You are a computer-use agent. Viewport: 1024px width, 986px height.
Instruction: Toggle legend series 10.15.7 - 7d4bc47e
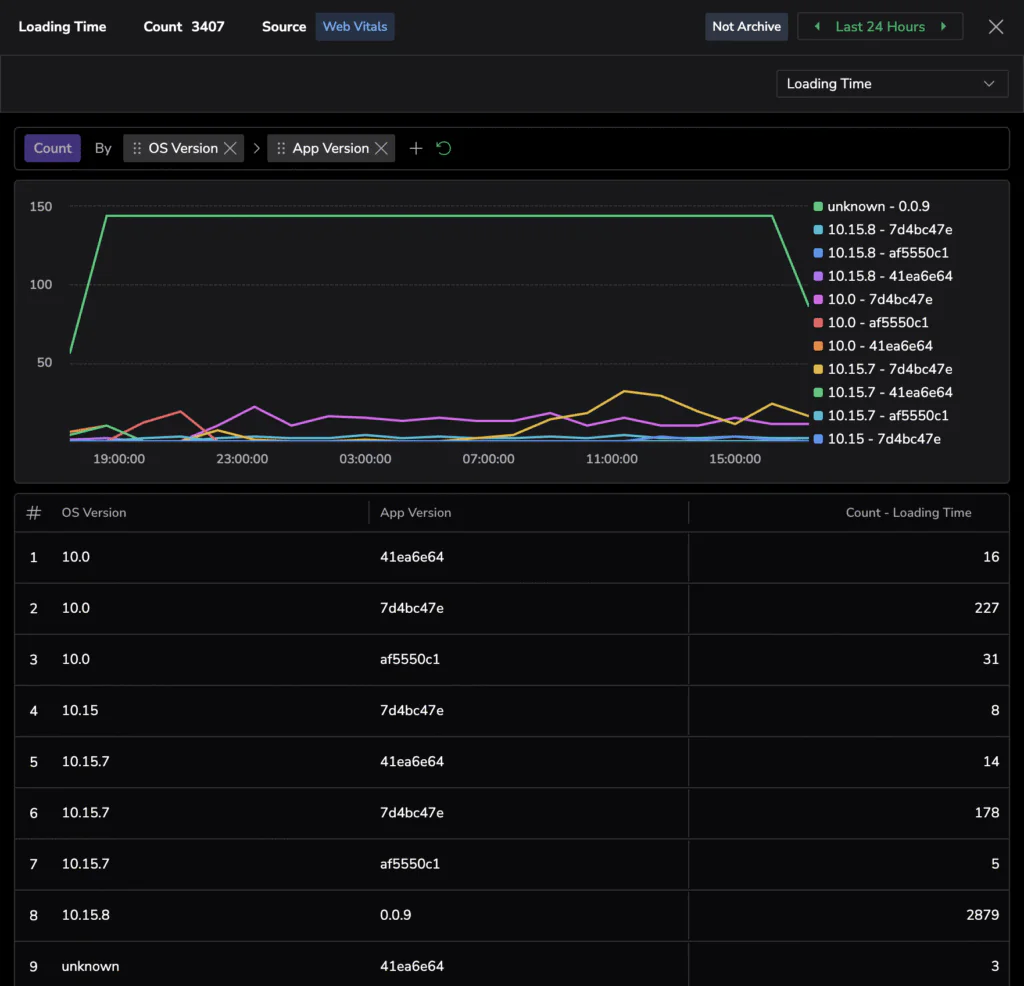pyautogui.click(x=882, y=369)
